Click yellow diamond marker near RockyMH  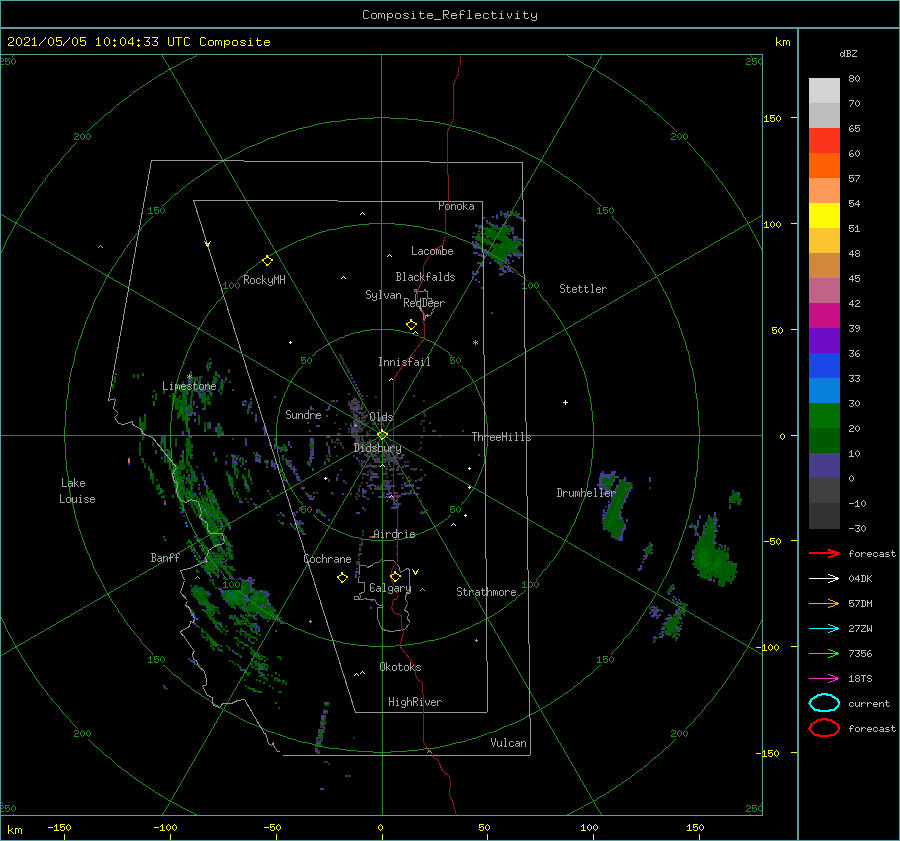point(267,261)
